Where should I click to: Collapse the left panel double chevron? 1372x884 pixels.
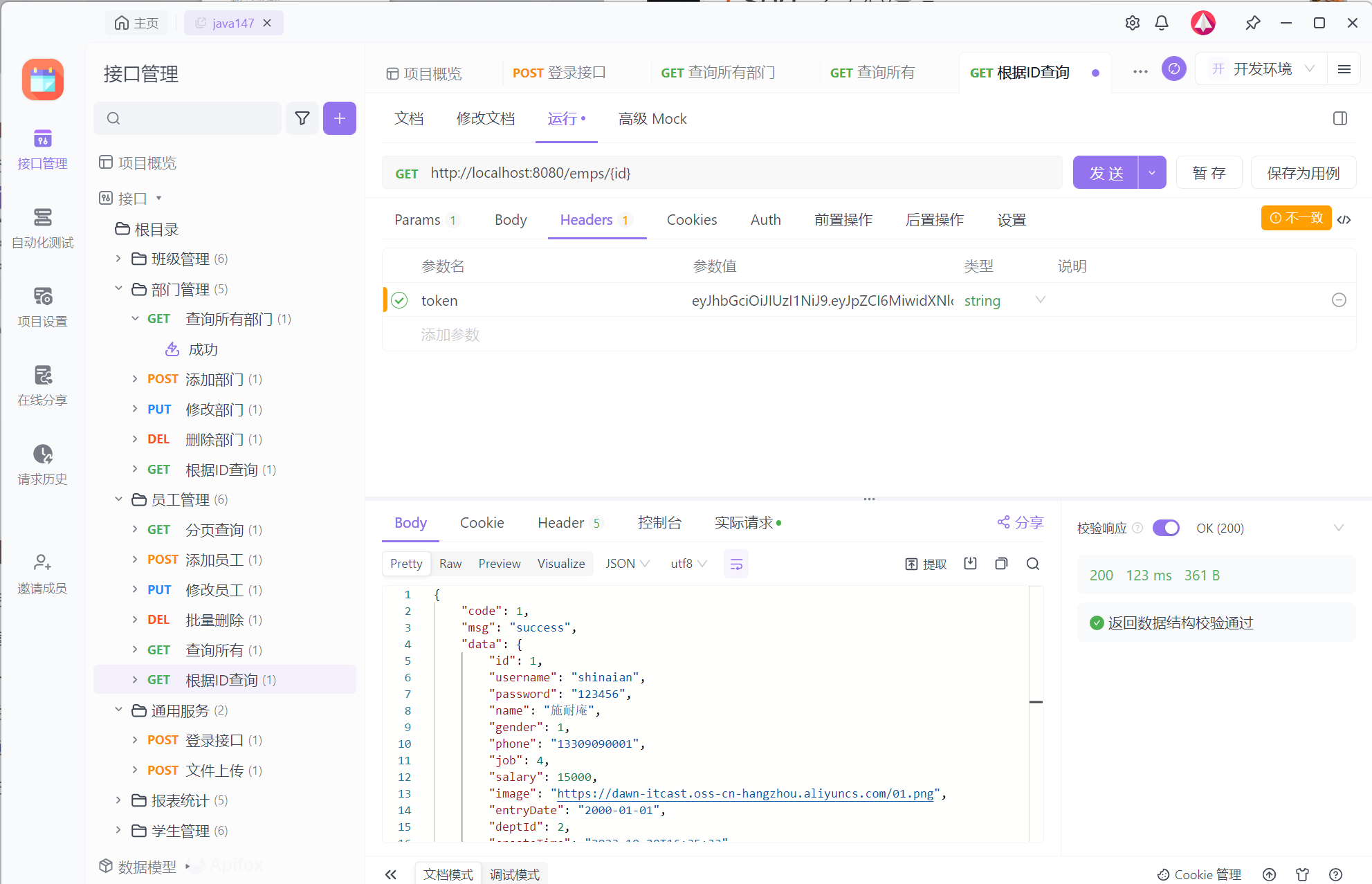(x=391, y=874)
